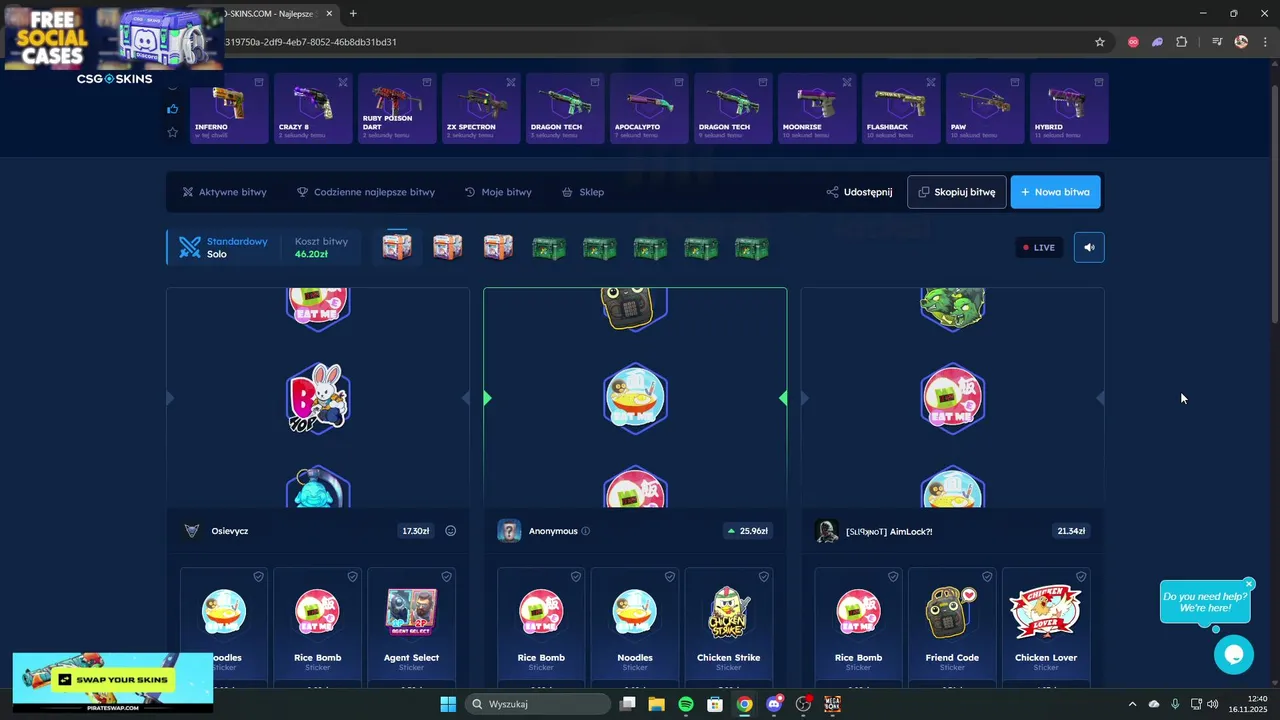Mute the battle sound with speaker button

(1089, 247)
